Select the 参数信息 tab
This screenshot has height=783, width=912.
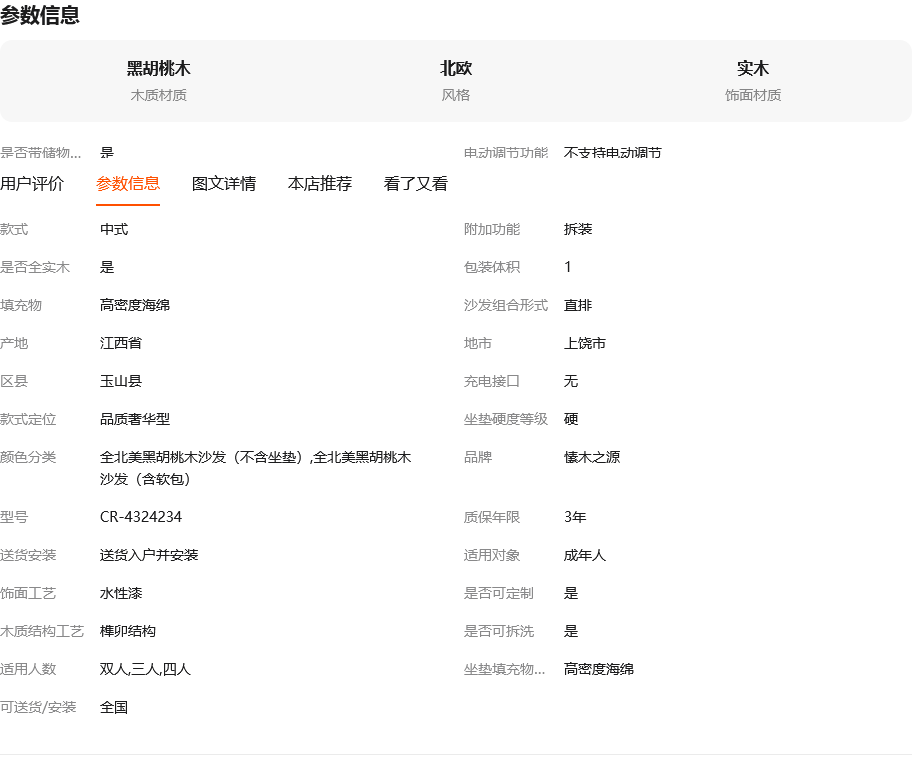point(128,184)
